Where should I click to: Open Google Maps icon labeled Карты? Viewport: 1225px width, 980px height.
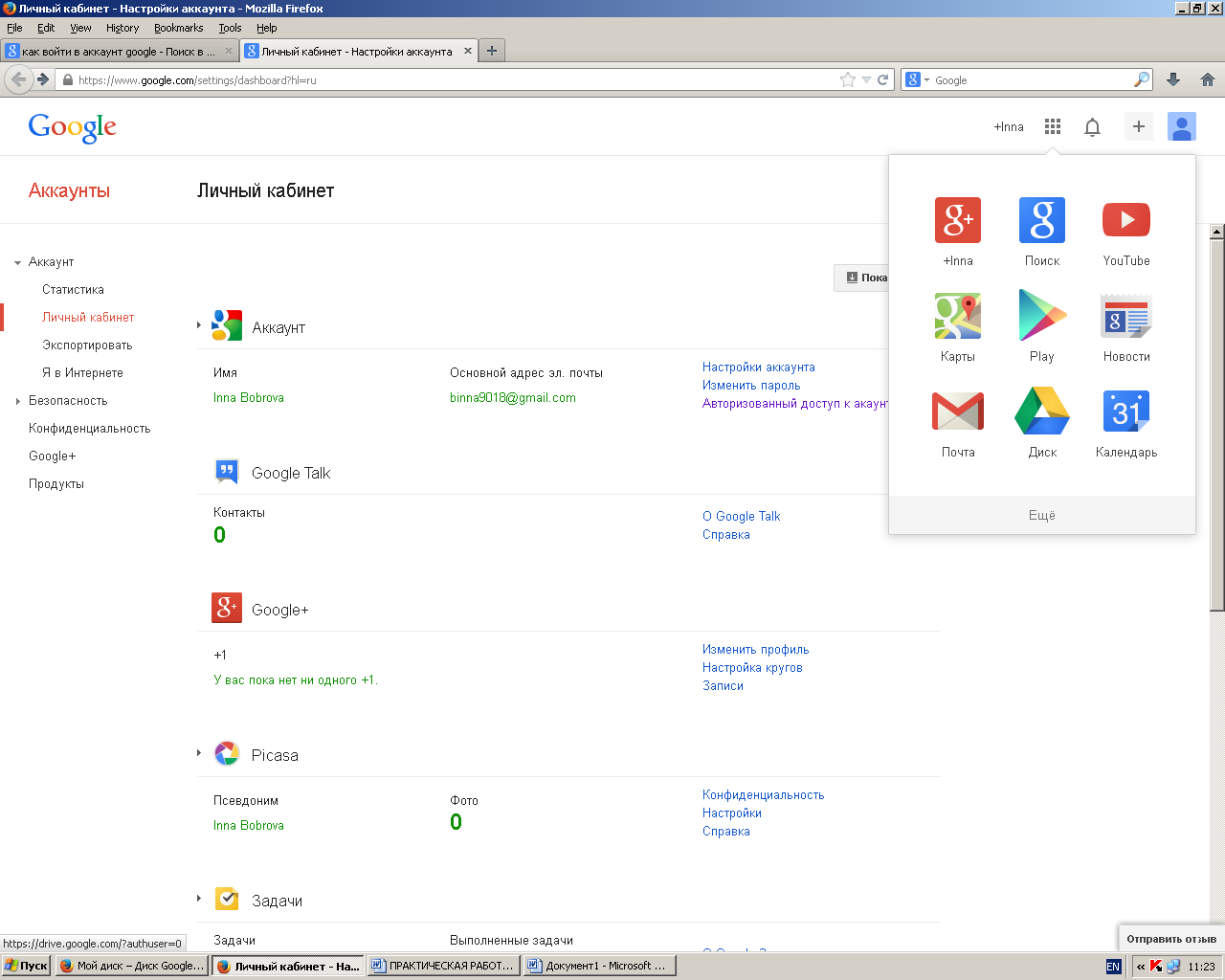coord(958,316)
